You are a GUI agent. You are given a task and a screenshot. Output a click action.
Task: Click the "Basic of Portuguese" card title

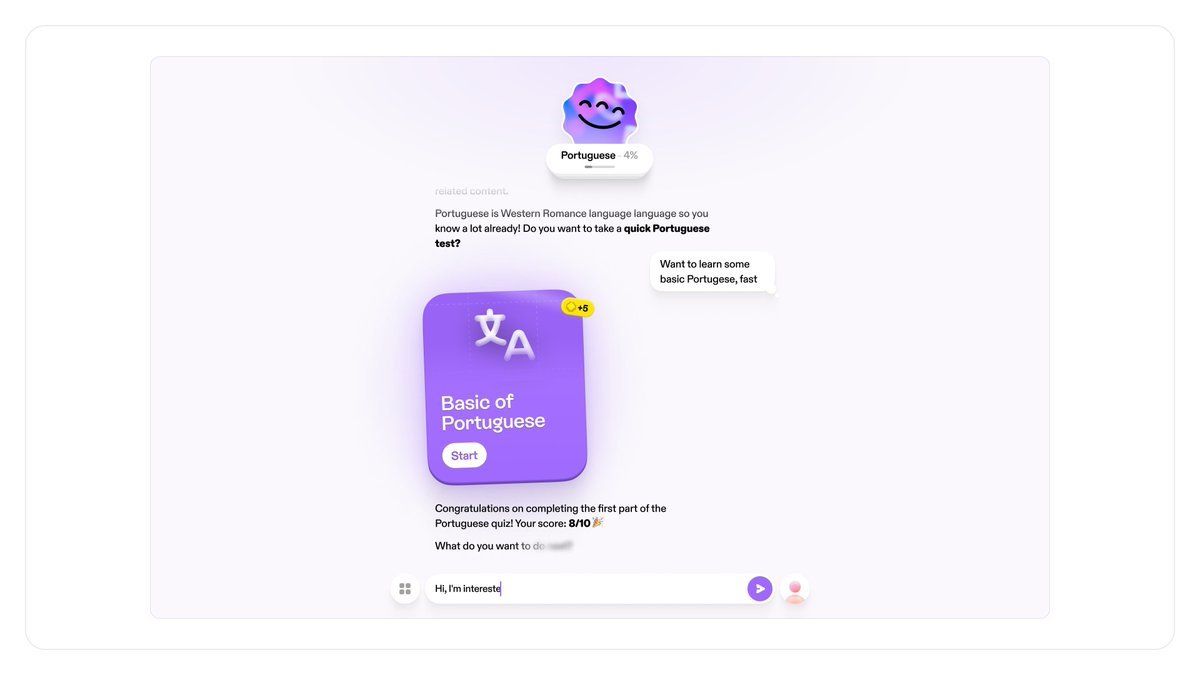pyautogui.click(x=493, y=412)
